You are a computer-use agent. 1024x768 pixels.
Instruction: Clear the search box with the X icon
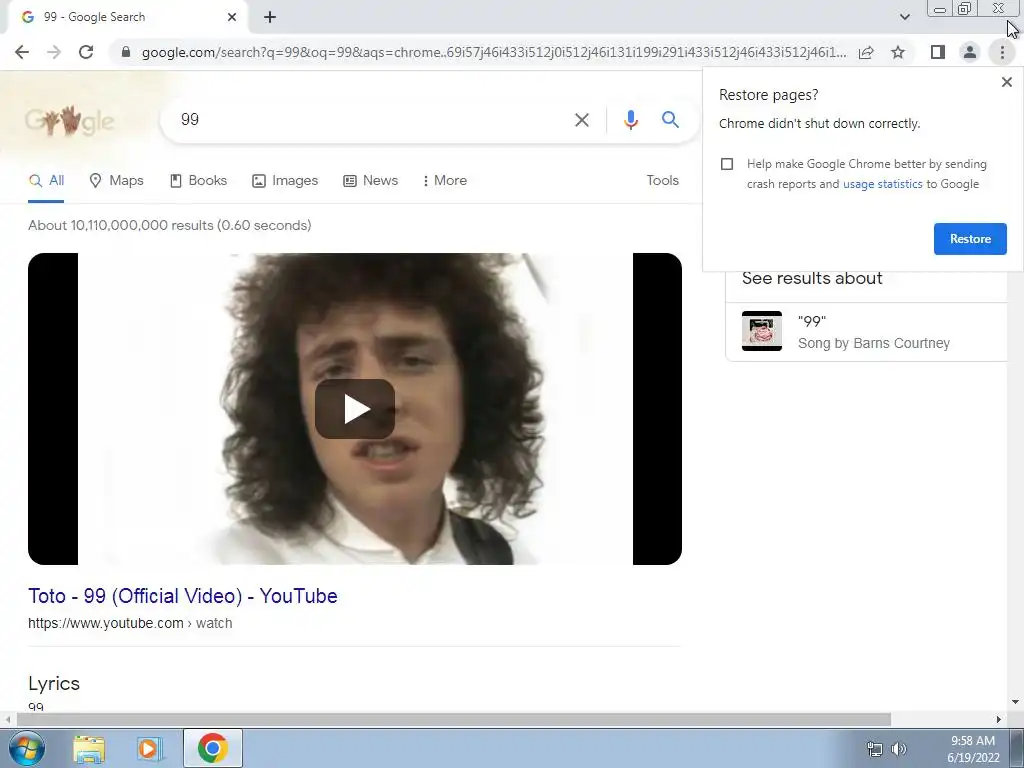581,120
